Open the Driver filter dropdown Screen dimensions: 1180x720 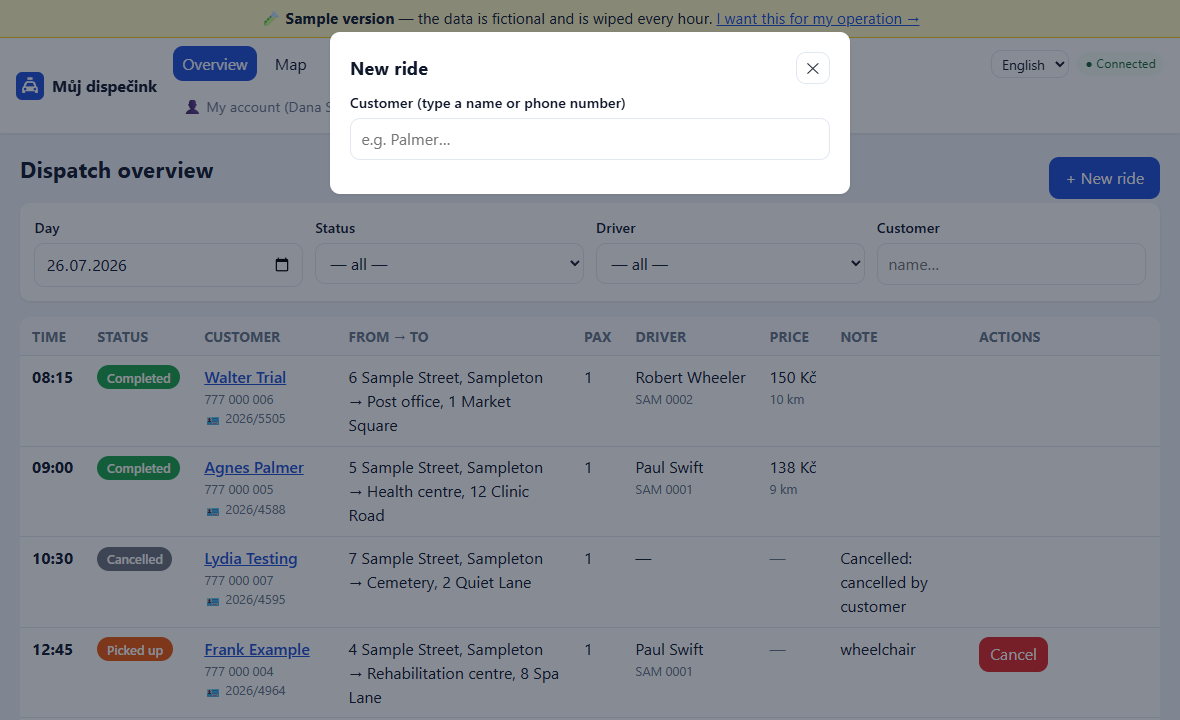point(730,264)
